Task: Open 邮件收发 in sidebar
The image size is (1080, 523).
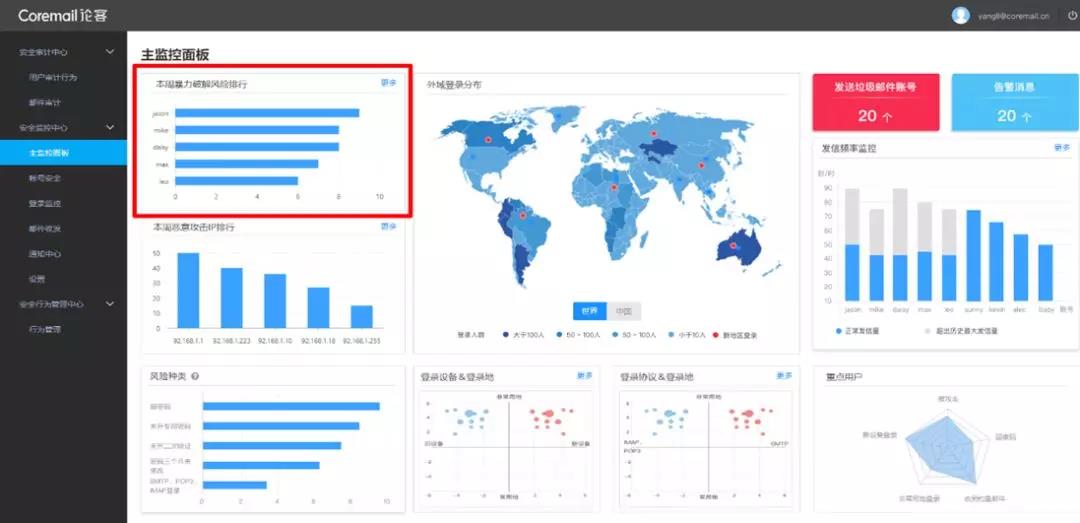Action: (x=45, y=229)
